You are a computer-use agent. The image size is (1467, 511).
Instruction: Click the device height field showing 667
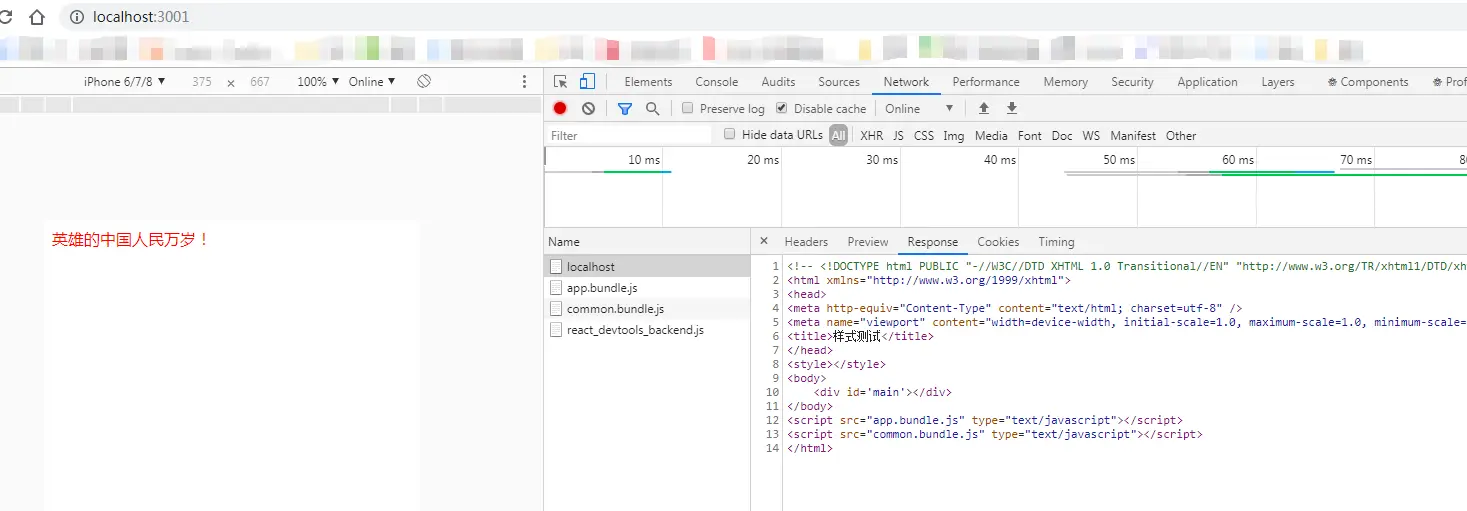(260, 82)
